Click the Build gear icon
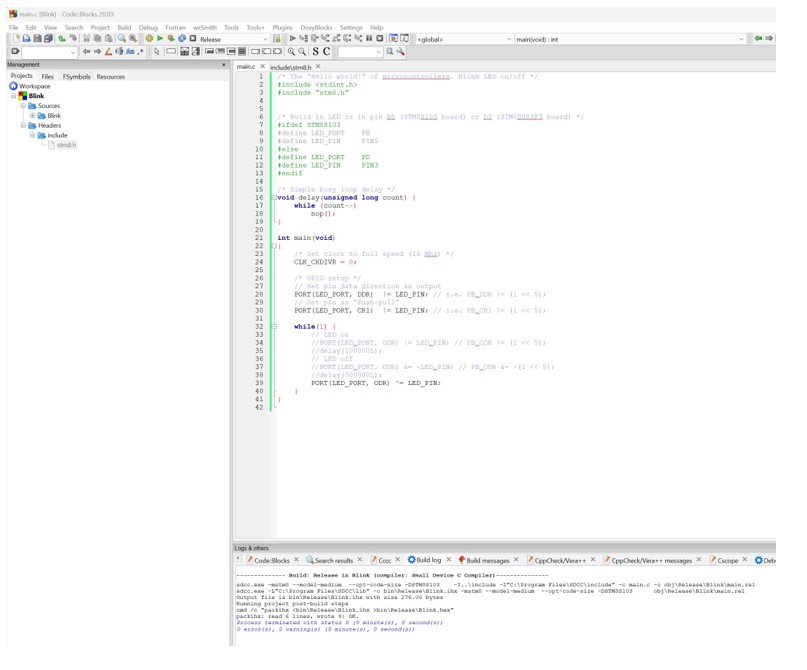Screen dimensions: 807x670 click(149, 39)
